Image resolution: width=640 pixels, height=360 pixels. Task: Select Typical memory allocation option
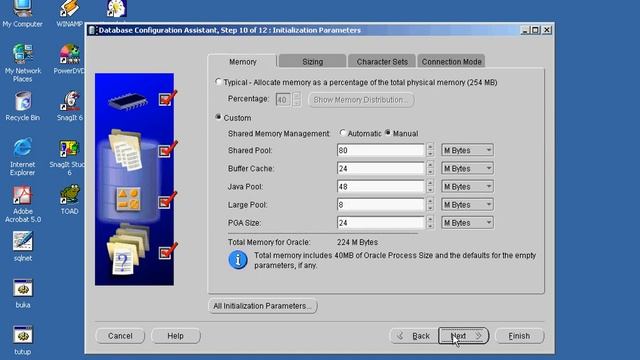tap(218, 82)
